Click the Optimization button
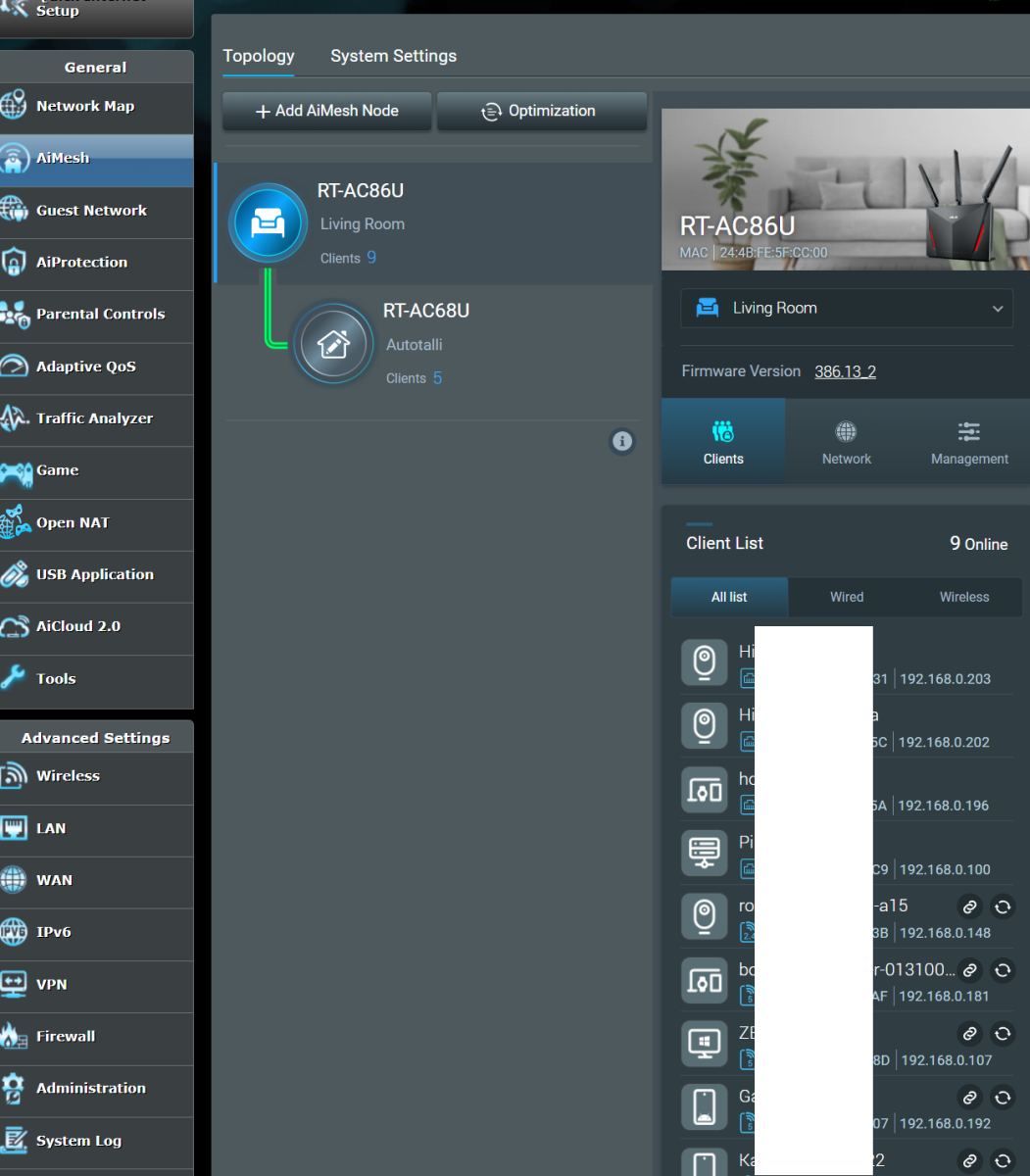The height and width of the screenshot is (1176, 1030). pyautogui.click(x=541, y=112)
